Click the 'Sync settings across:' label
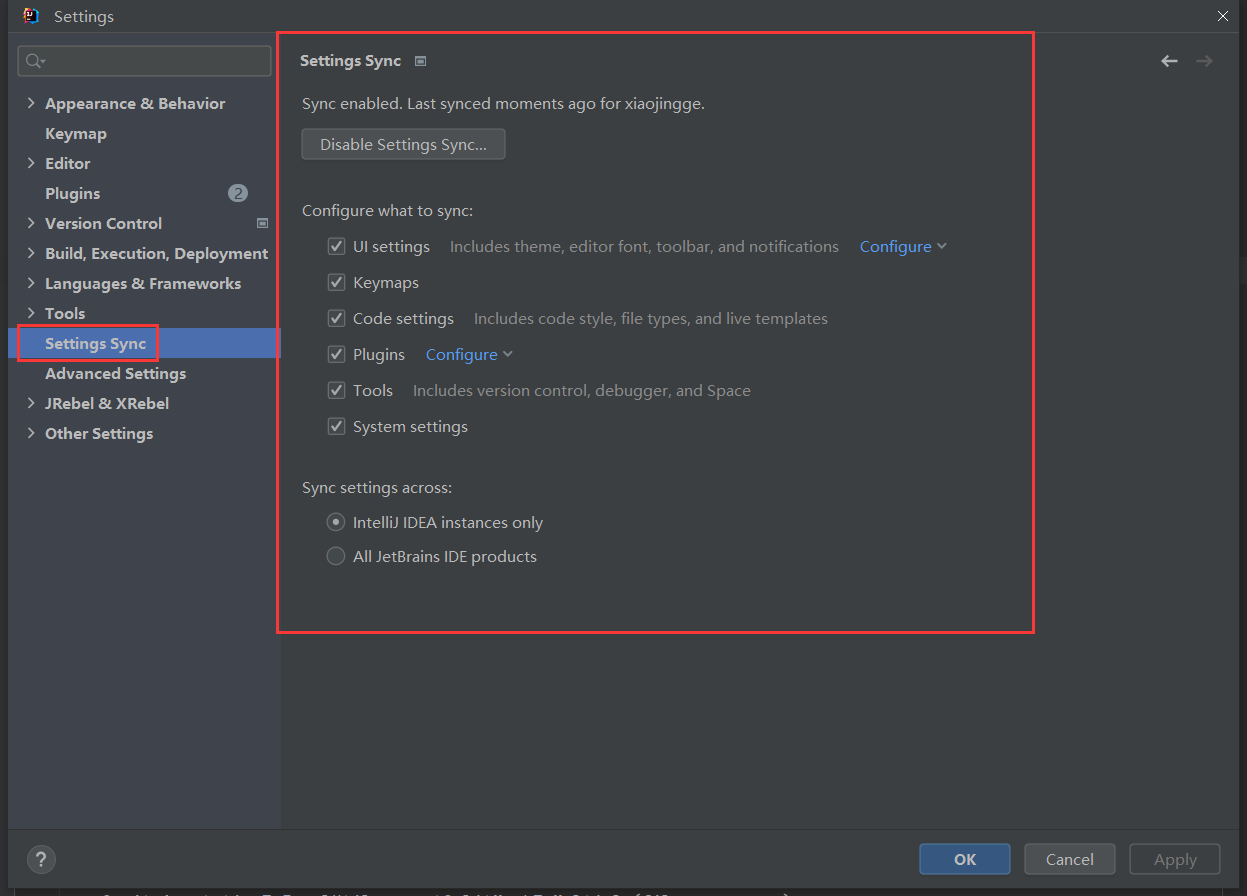This screenshot has height=896, width=1247. (377, 488)
